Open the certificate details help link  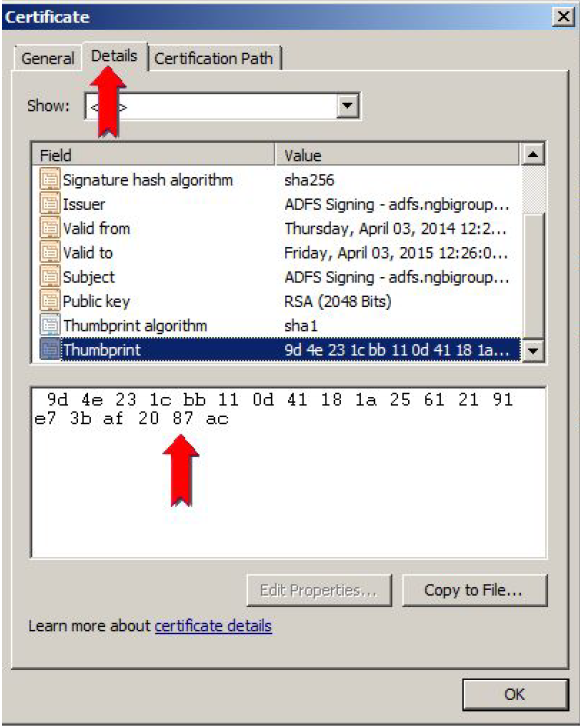213,626
